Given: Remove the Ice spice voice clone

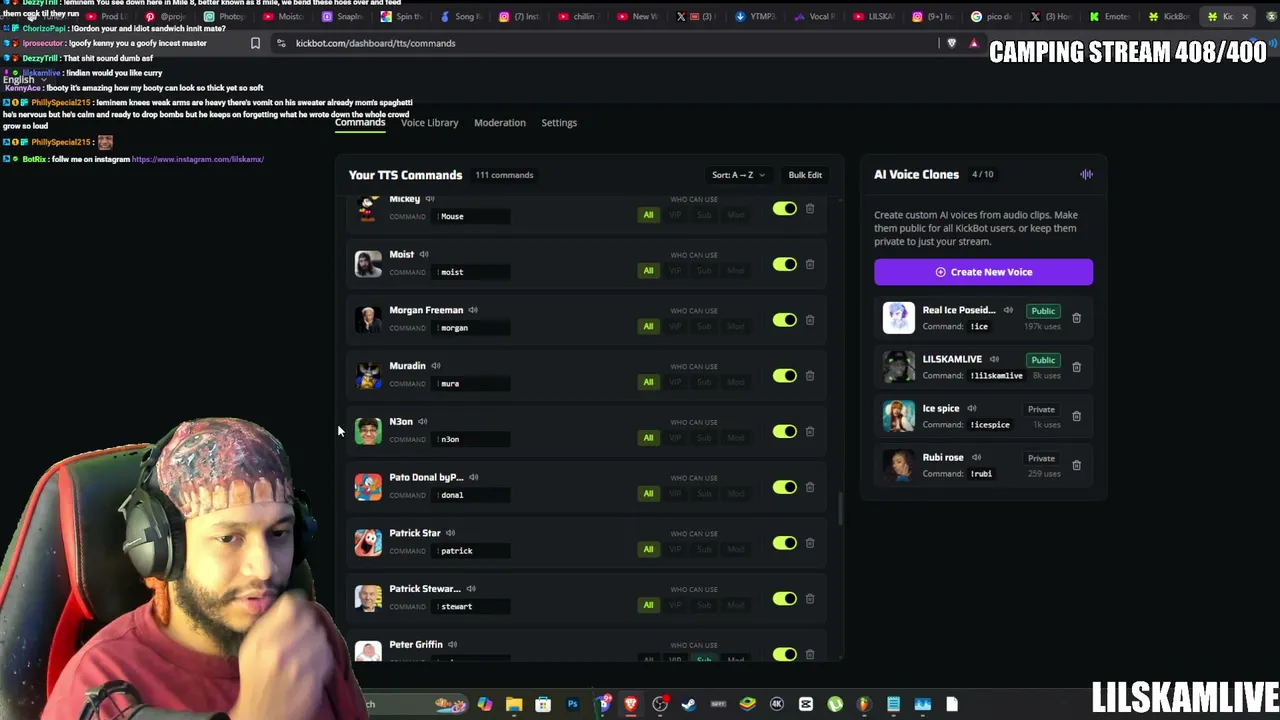Looking at the screenshot, I should tap(1076, 416).
